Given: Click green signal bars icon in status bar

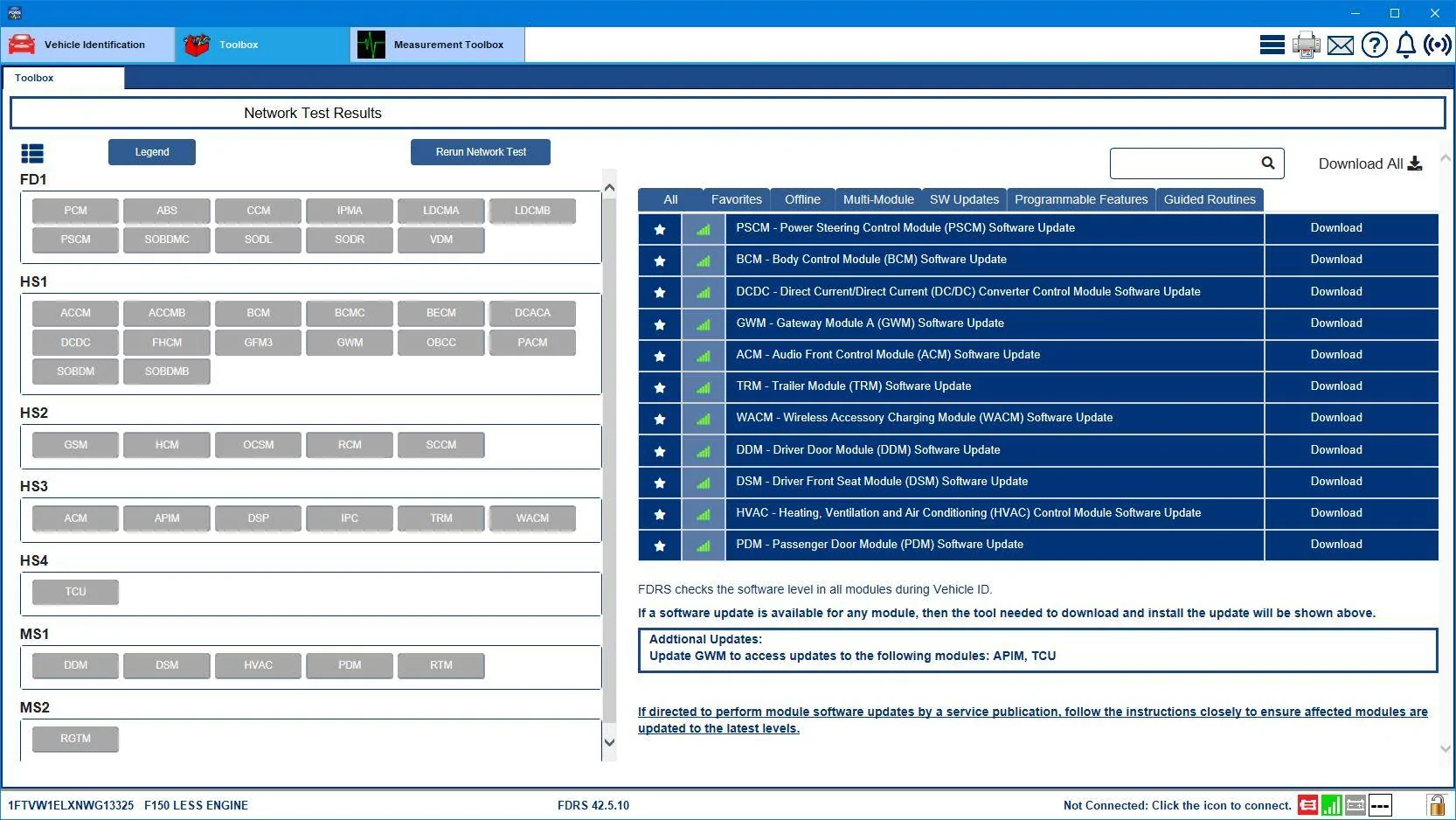Looking at the screenshot, I should tap(1332, 805).
